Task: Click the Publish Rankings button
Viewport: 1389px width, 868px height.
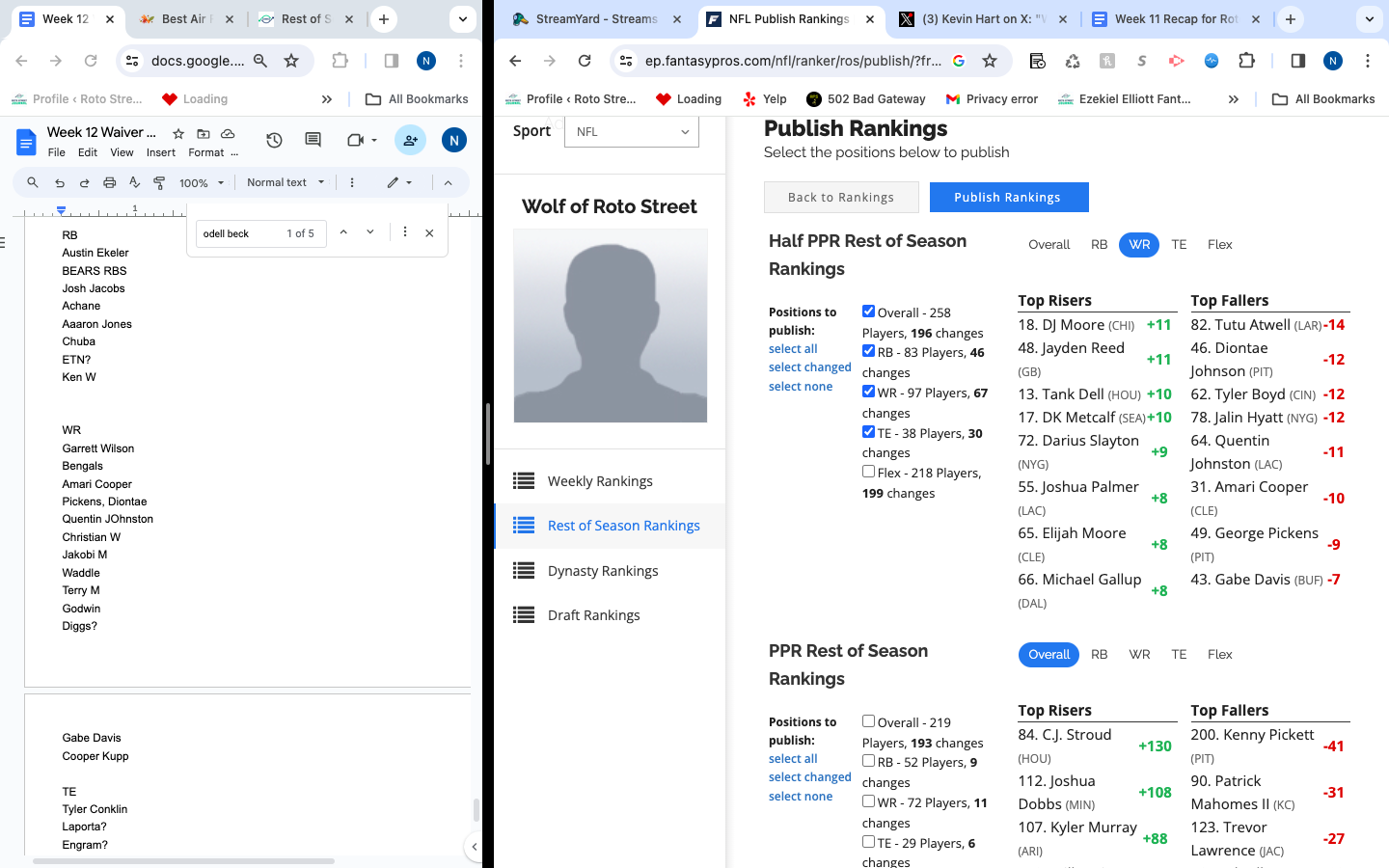Action: pyautogui.click(x=1009, y=197)
